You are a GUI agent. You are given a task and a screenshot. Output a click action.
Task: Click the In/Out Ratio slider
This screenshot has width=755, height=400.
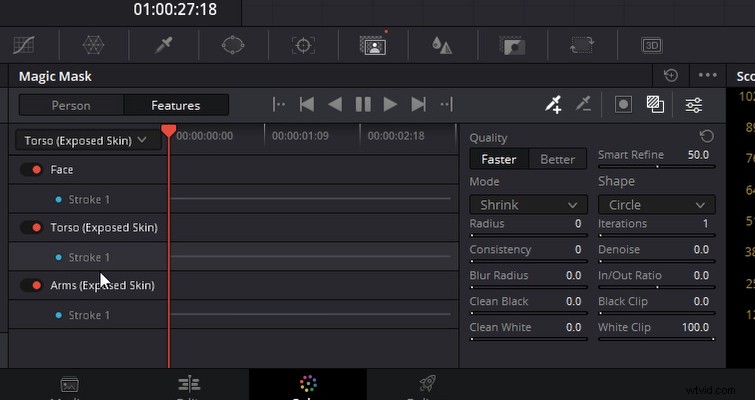coord(657,287)
